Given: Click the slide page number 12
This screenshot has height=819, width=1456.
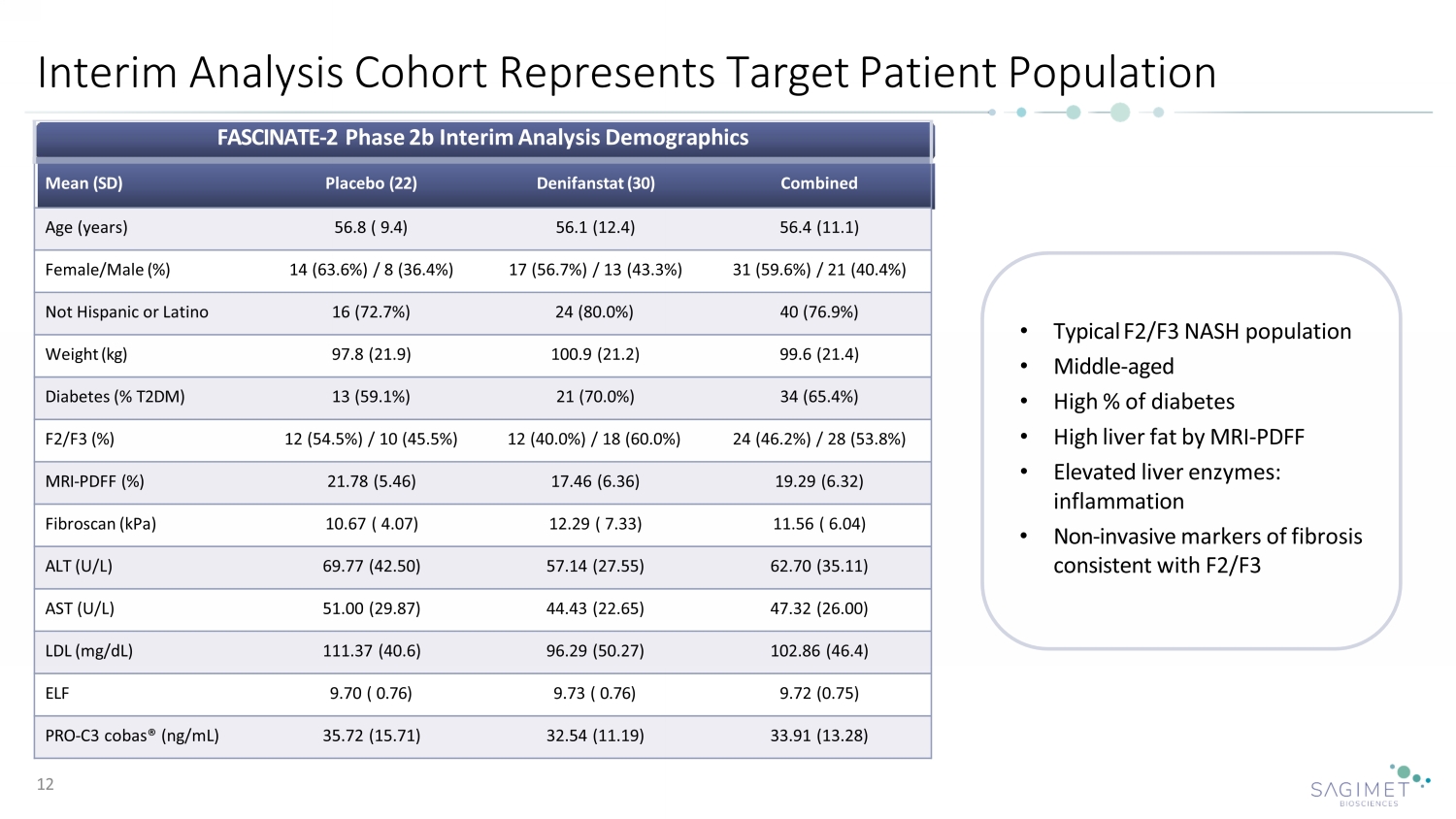Looking at the screenshot, I should [46, 784].
